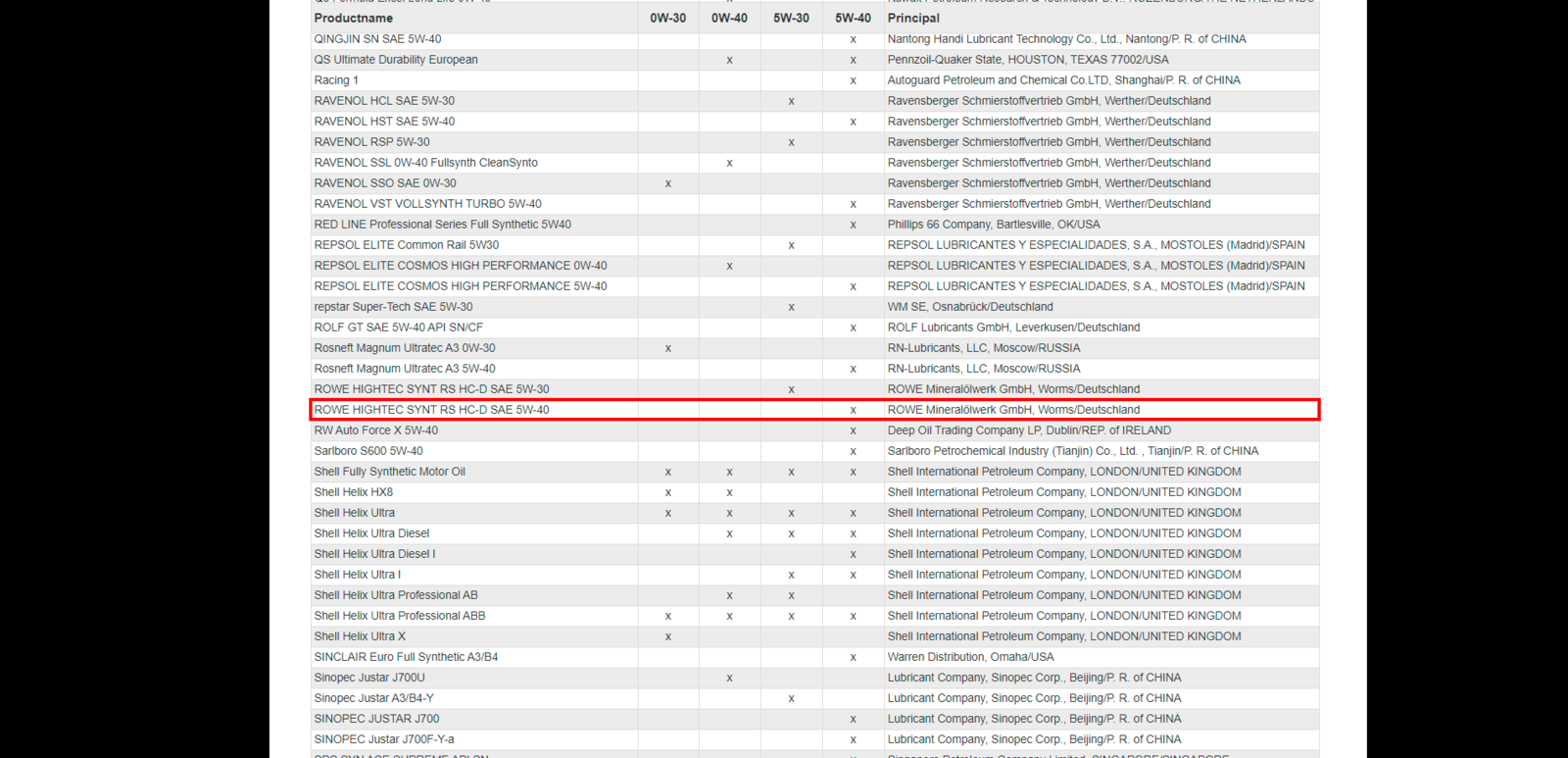This screenshot has width=1568, height=758.
Task: Click ROWE HIGHTEC SYNT RS HC-D SAE 5W-40
Action: click(431, 410)
